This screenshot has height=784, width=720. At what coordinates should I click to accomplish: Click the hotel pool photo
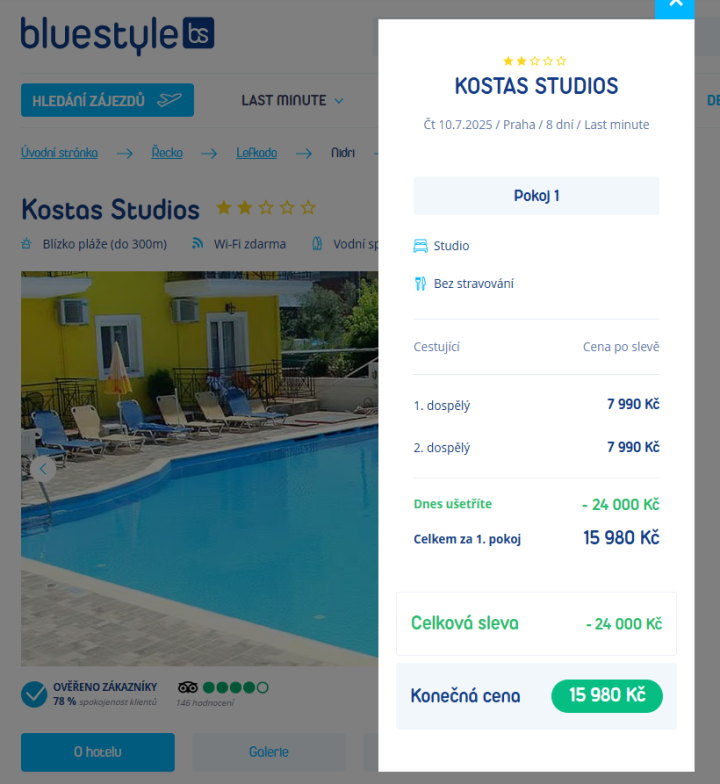[x=199, y=468]
